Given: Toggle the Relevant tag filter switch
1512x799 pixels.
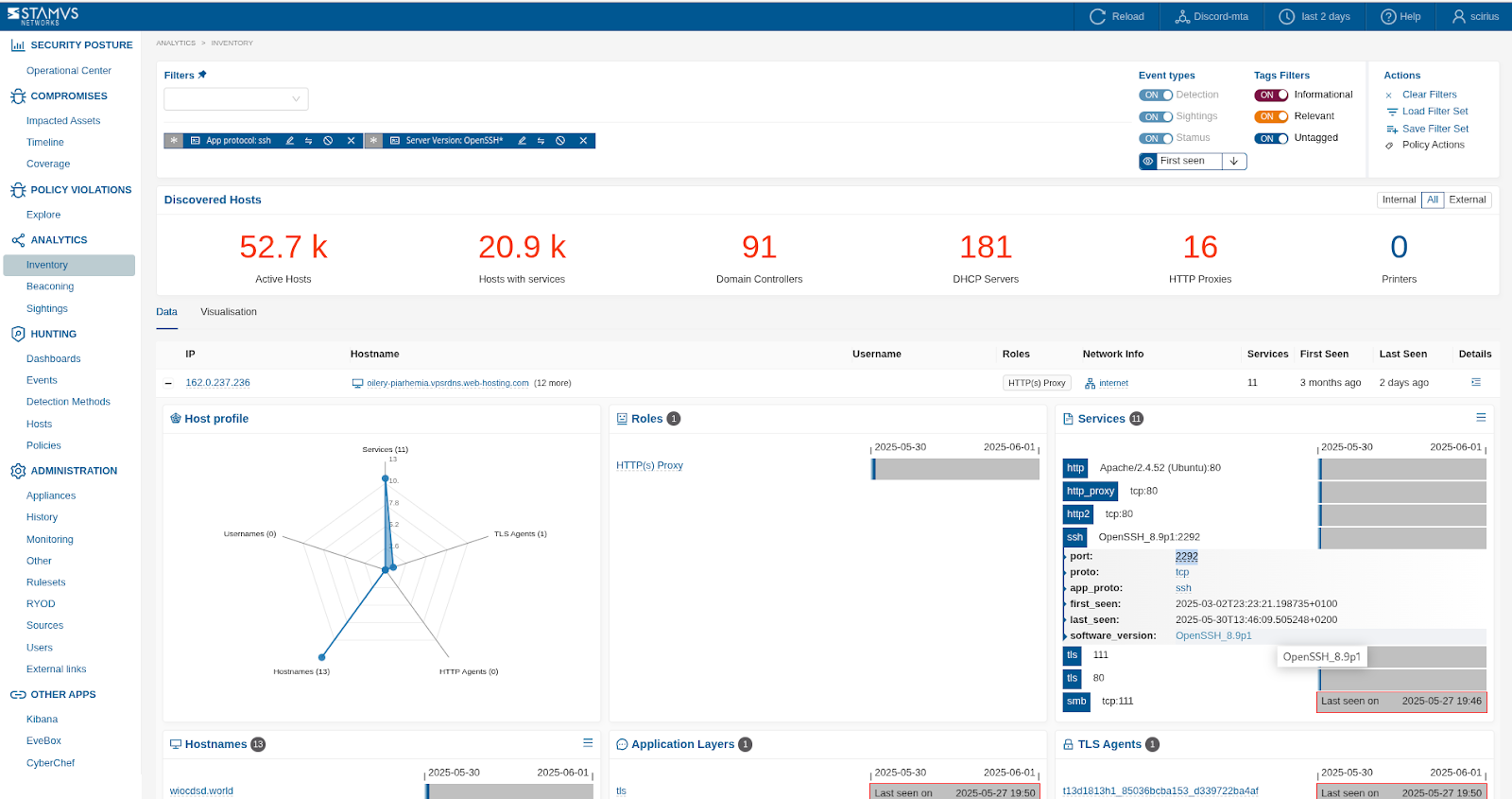Looking at the screenshot, I should pos(1271,117).
